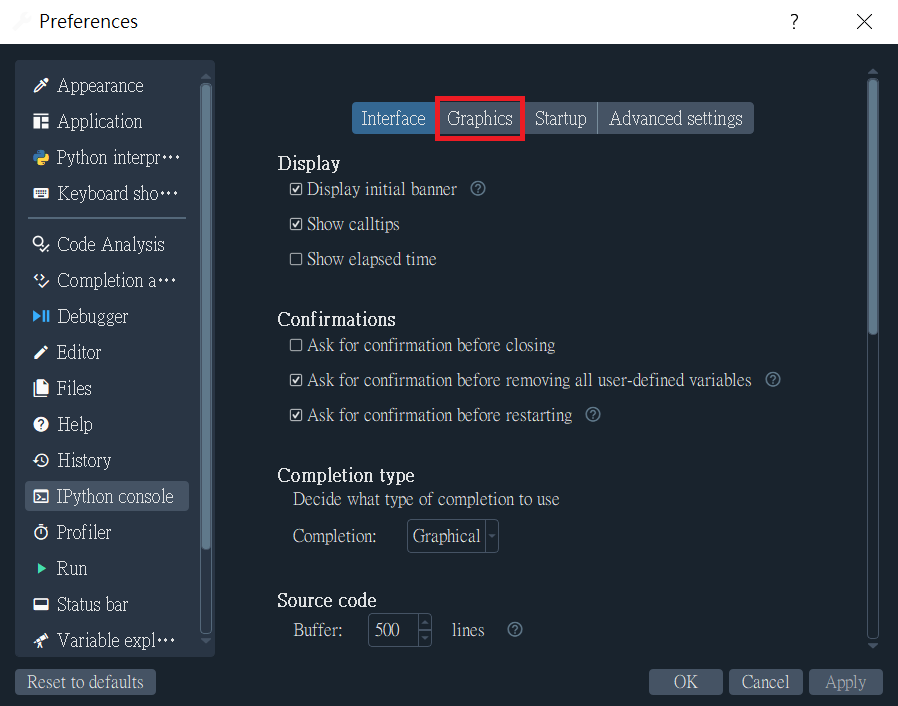The image size is (898, 706).
Task: Open Appearance preferences via eyedropper icon
Action: (x=41, y=85)
